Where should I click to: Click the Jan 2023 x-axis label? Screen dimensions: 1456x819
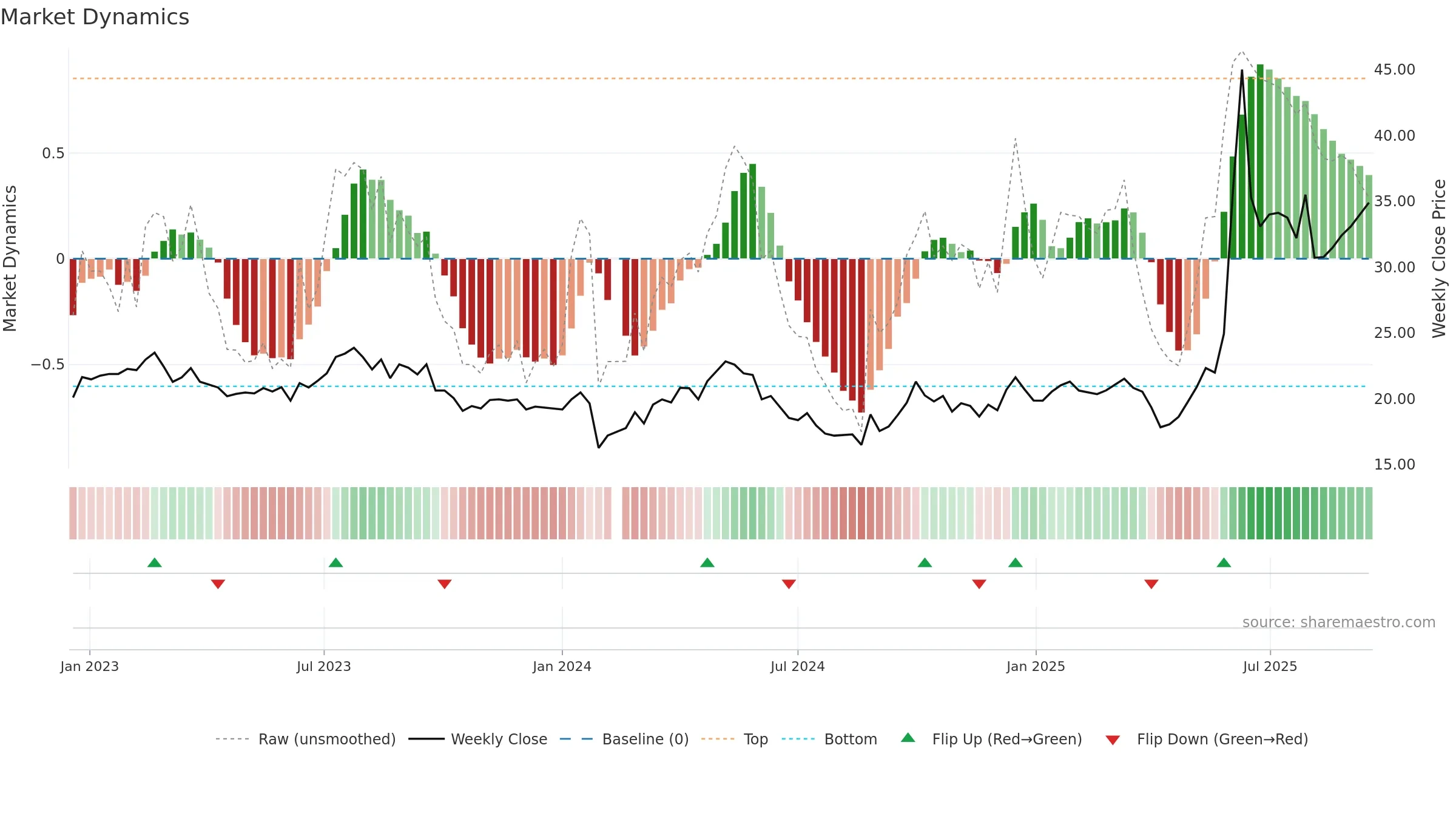90,666
